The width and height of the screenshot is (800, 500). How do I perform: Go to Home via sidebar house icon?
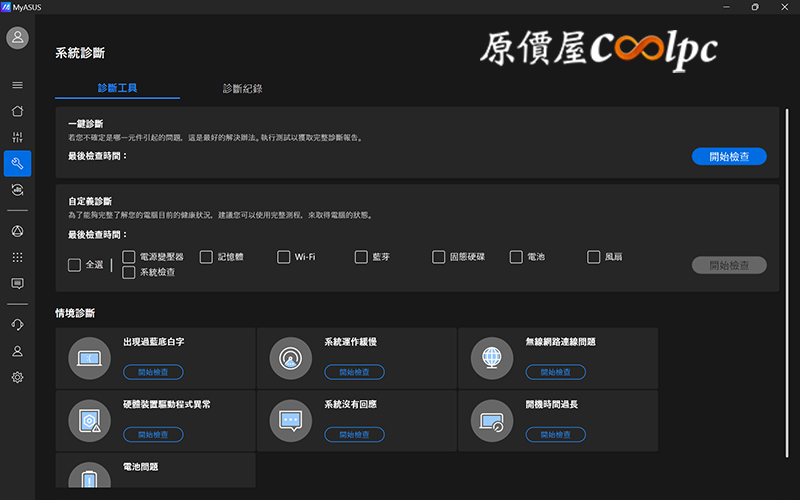pyautogui.click(x=17, y=111)
